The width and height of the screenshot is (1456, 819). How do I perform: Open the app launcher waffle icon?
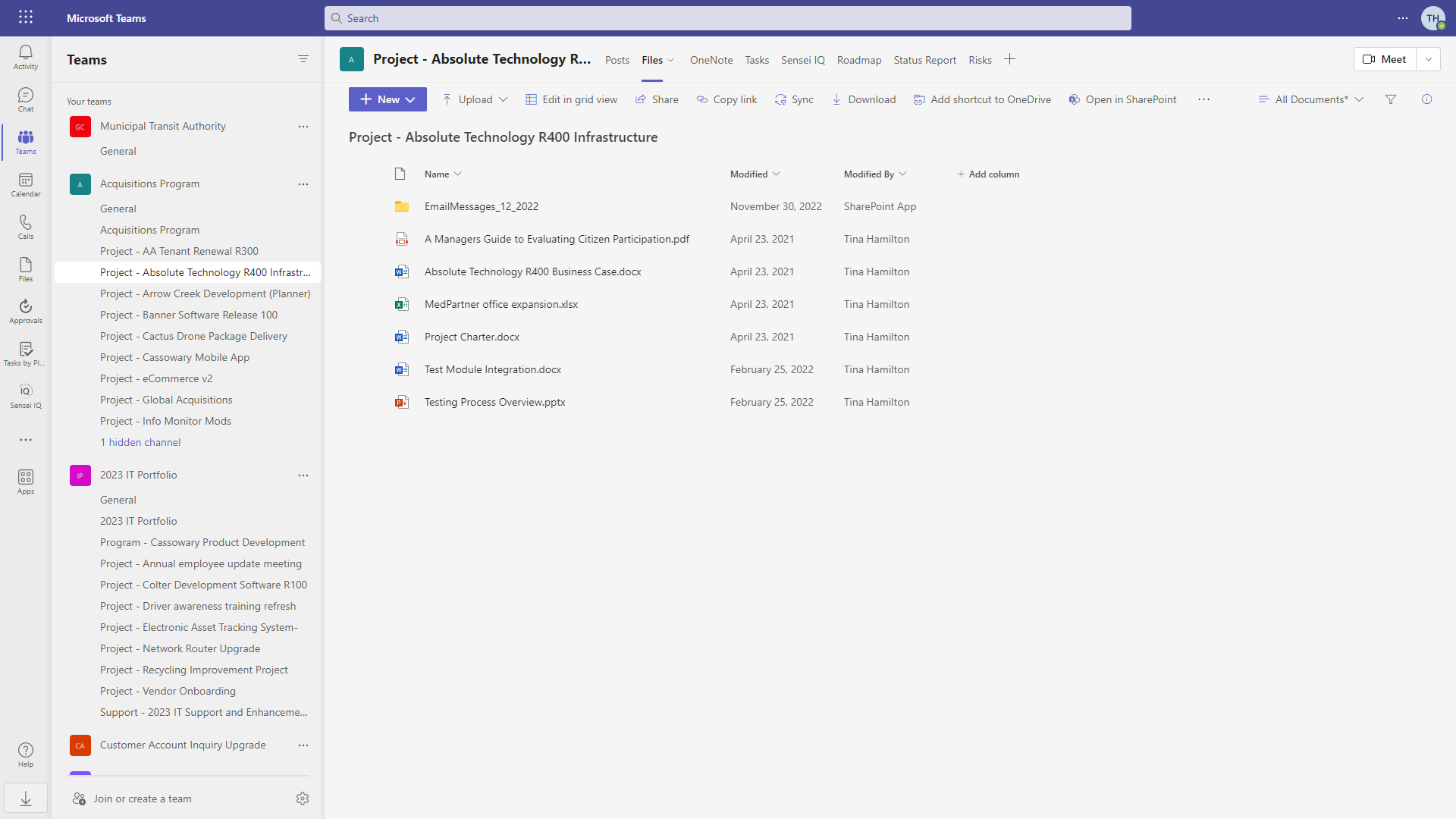[26, 17]
